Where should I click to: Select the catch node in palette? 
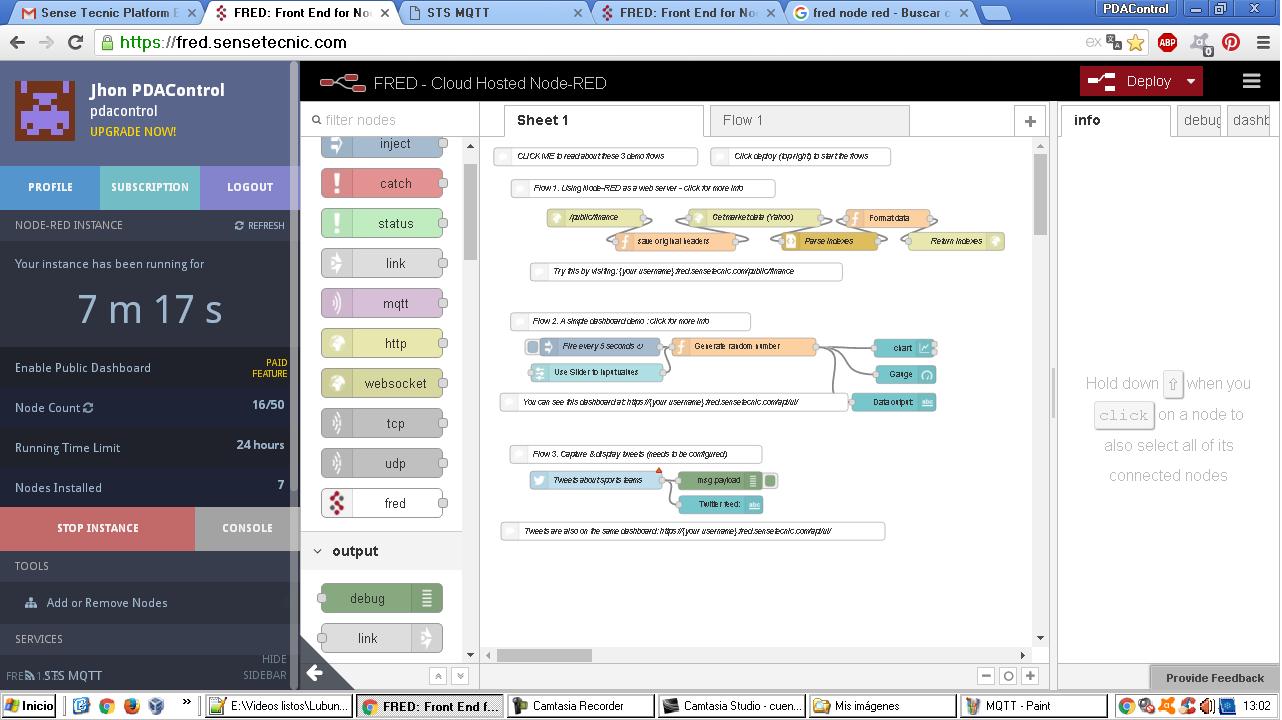(x=382, y=183)
